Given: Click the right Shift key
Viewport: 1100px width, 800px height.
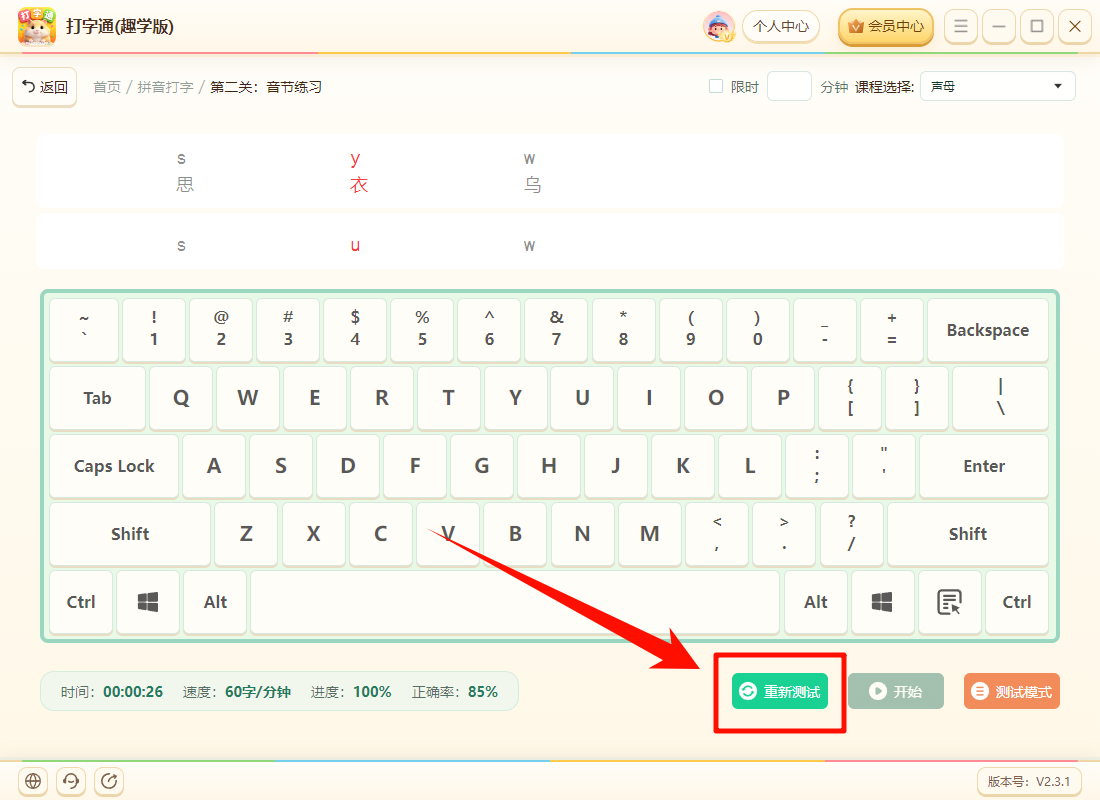Looking at the screenshot, I should pos(967,534).
